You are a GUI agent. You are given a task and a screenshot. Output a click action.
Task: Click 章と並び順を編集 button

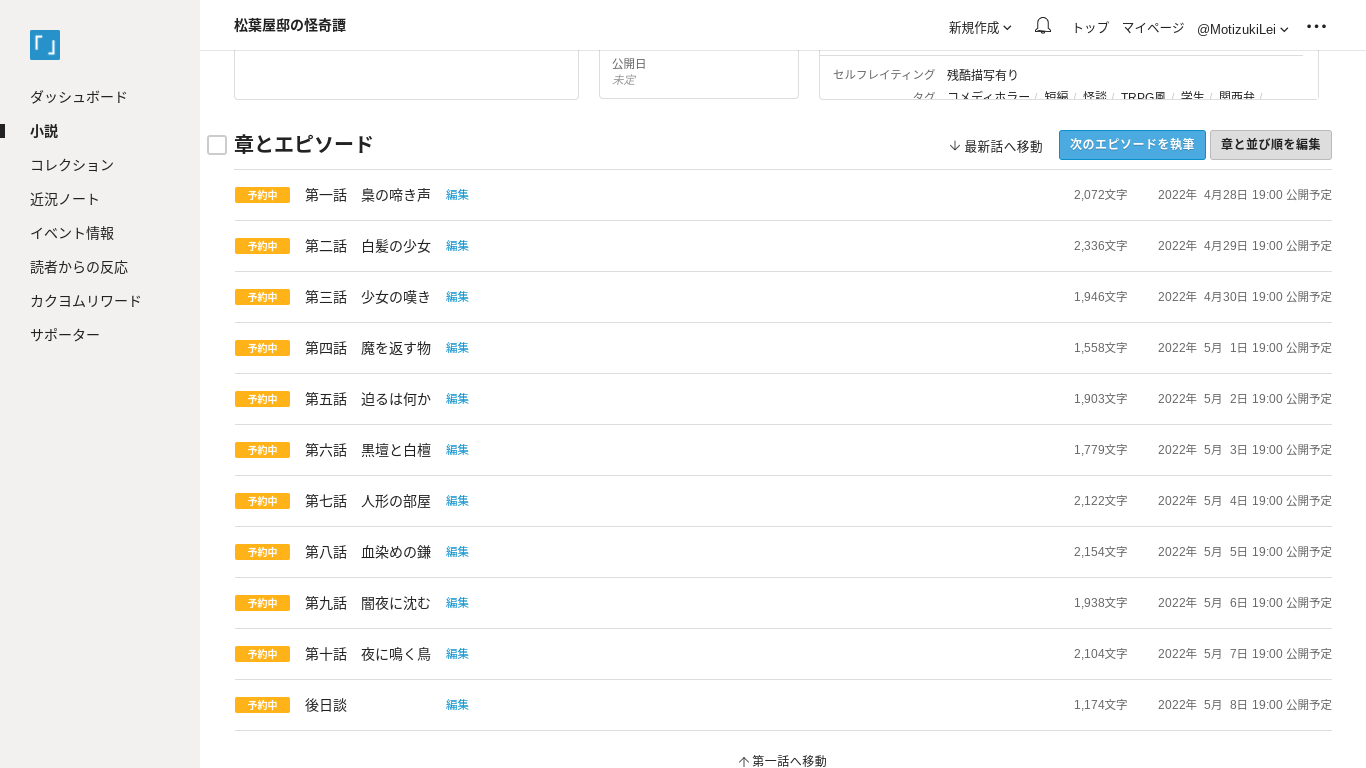pos(1270,145)
